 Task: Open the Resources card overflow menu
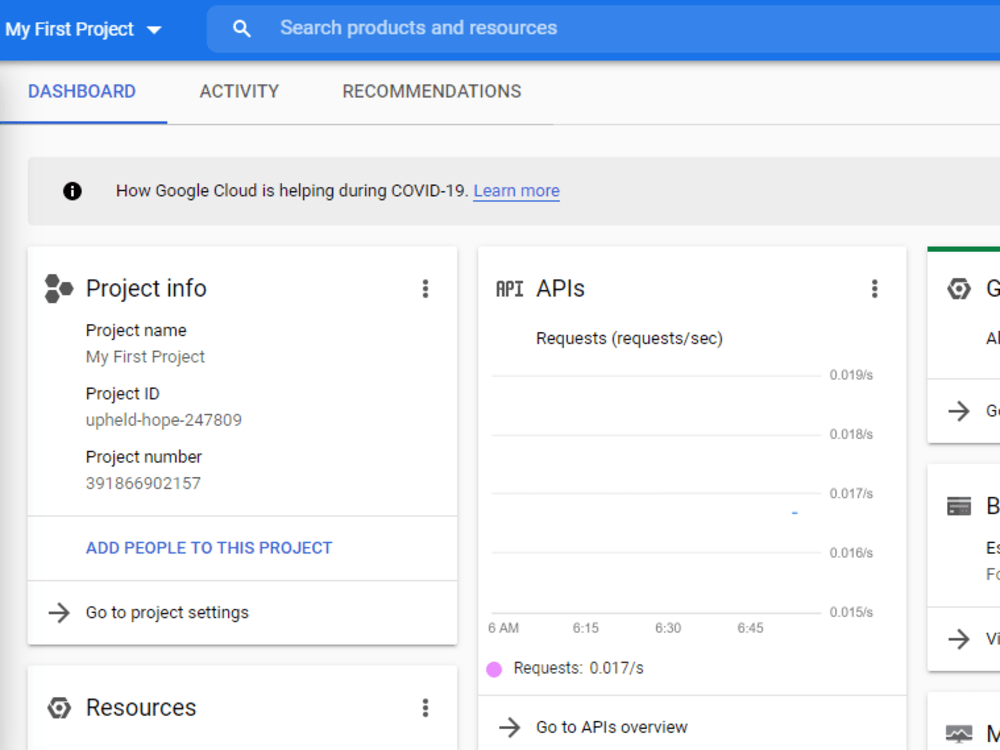coord(425,707)
